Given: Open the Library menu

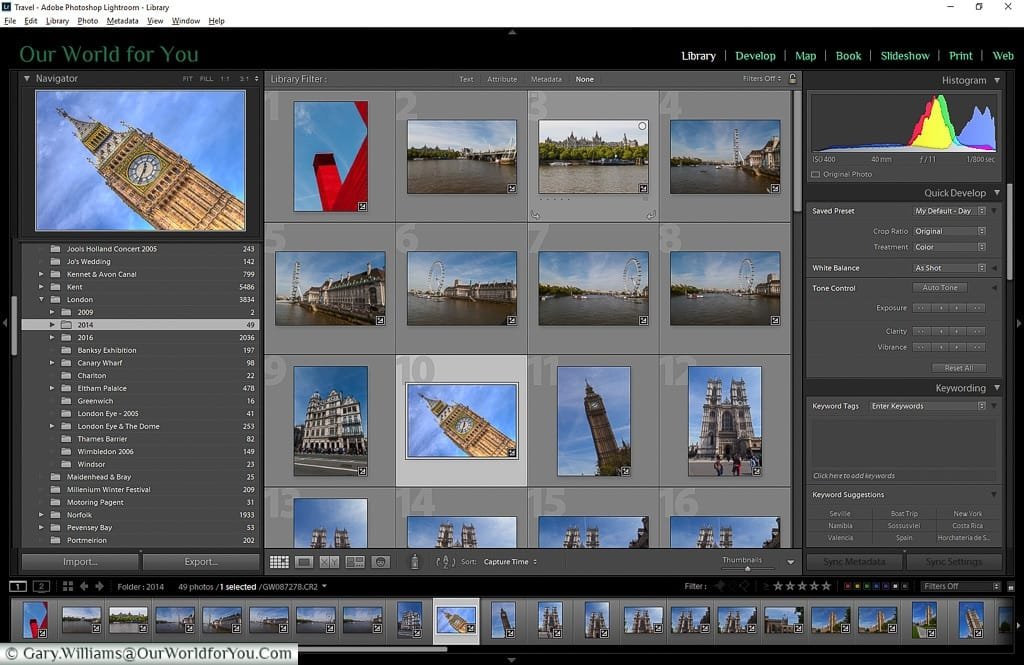Looking at the screenshot, I should tap(57, 21).
